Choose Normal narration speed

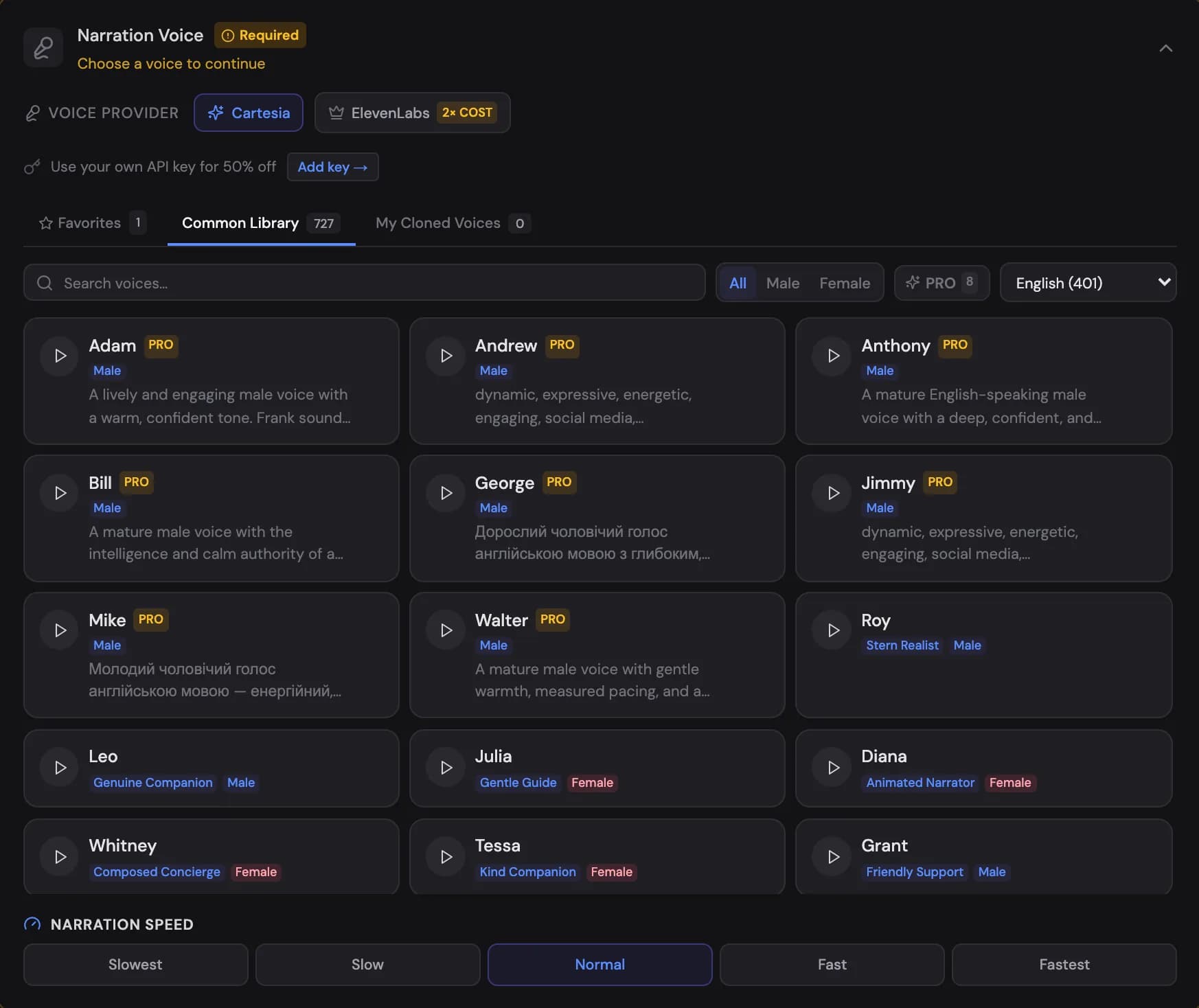point(599,964)
